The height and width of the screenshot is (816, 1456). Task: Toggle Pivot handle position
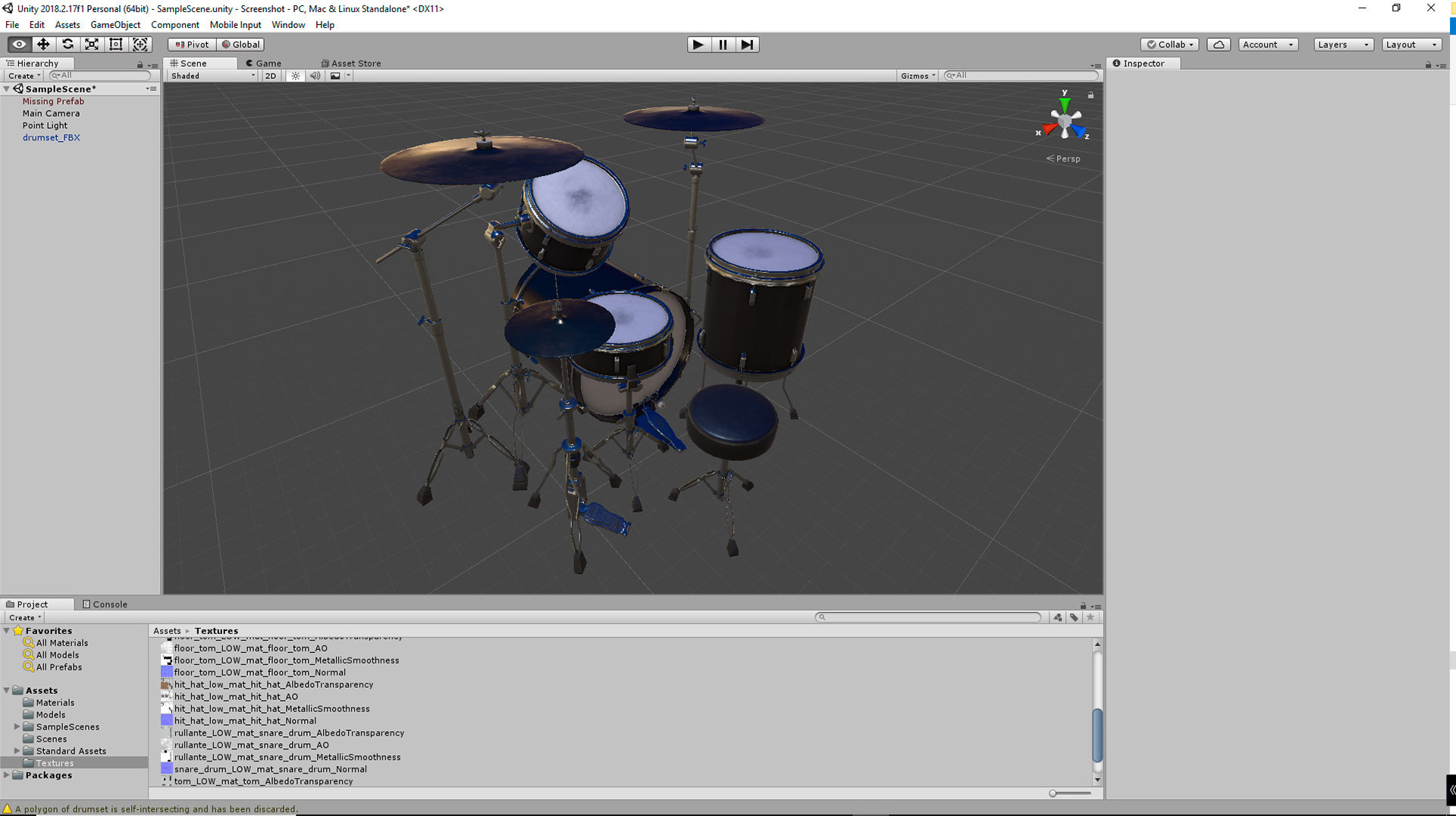pyautogui.click(x=192, y=45)
